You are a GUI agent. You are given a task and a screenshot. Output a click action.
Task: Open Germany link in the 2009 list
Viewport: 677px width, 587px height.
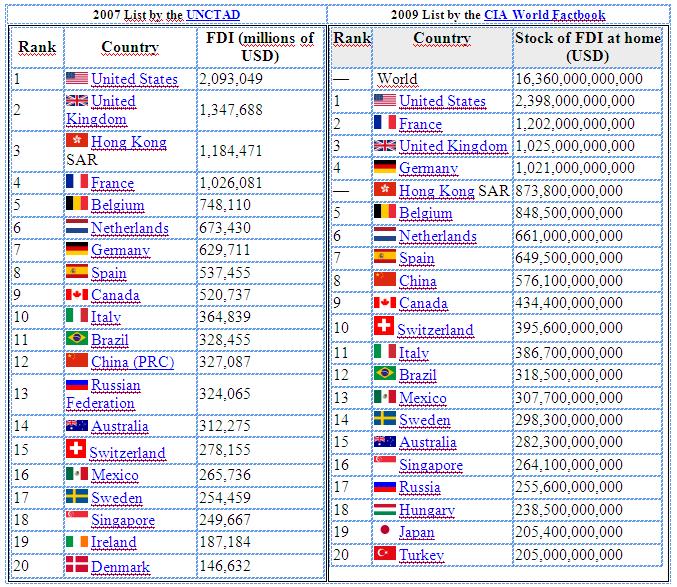click(428, 168)
